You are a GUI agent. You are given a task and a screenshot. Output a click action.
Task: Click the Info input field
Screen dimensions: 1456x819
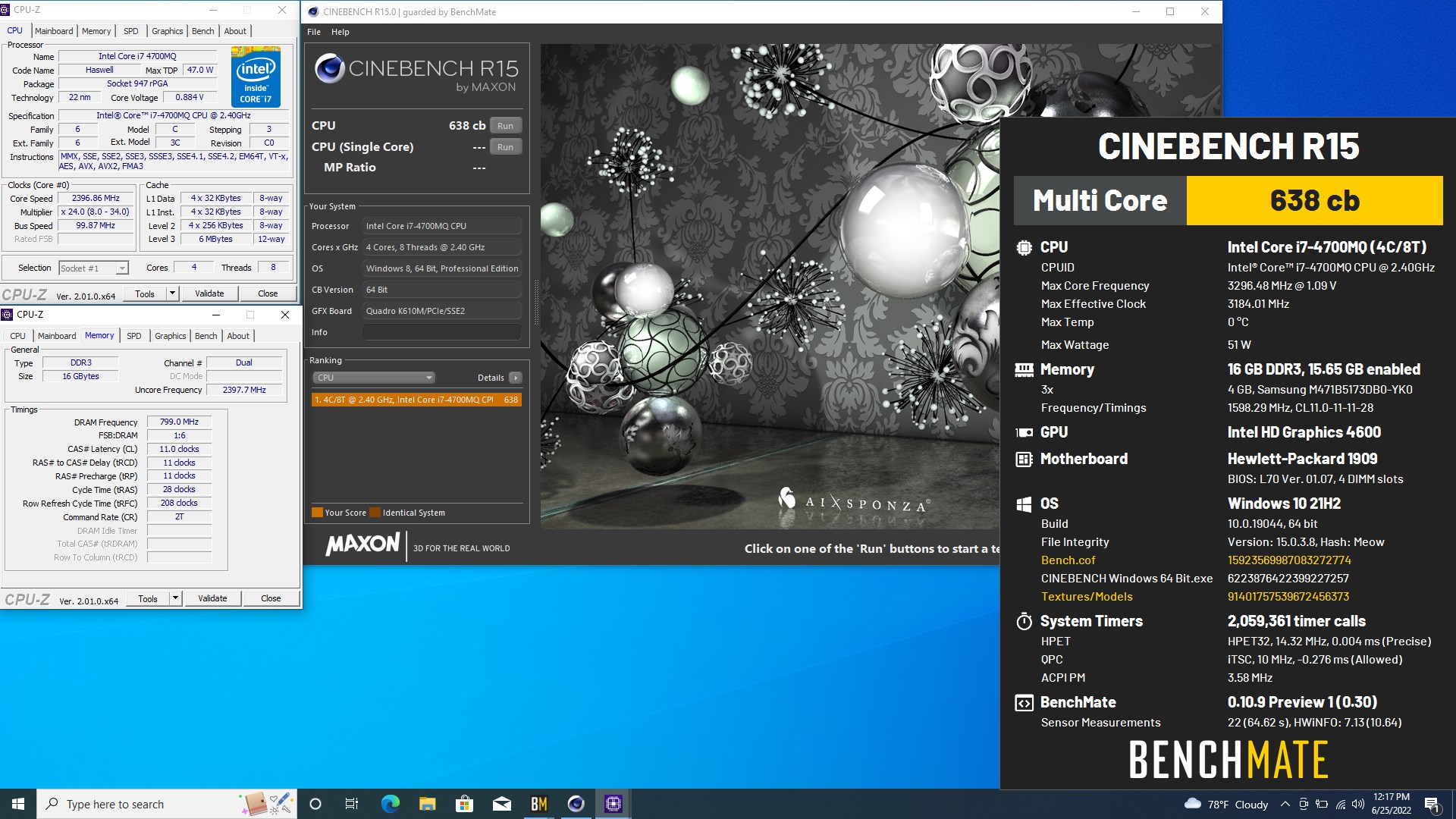click(x=442, y=332)
